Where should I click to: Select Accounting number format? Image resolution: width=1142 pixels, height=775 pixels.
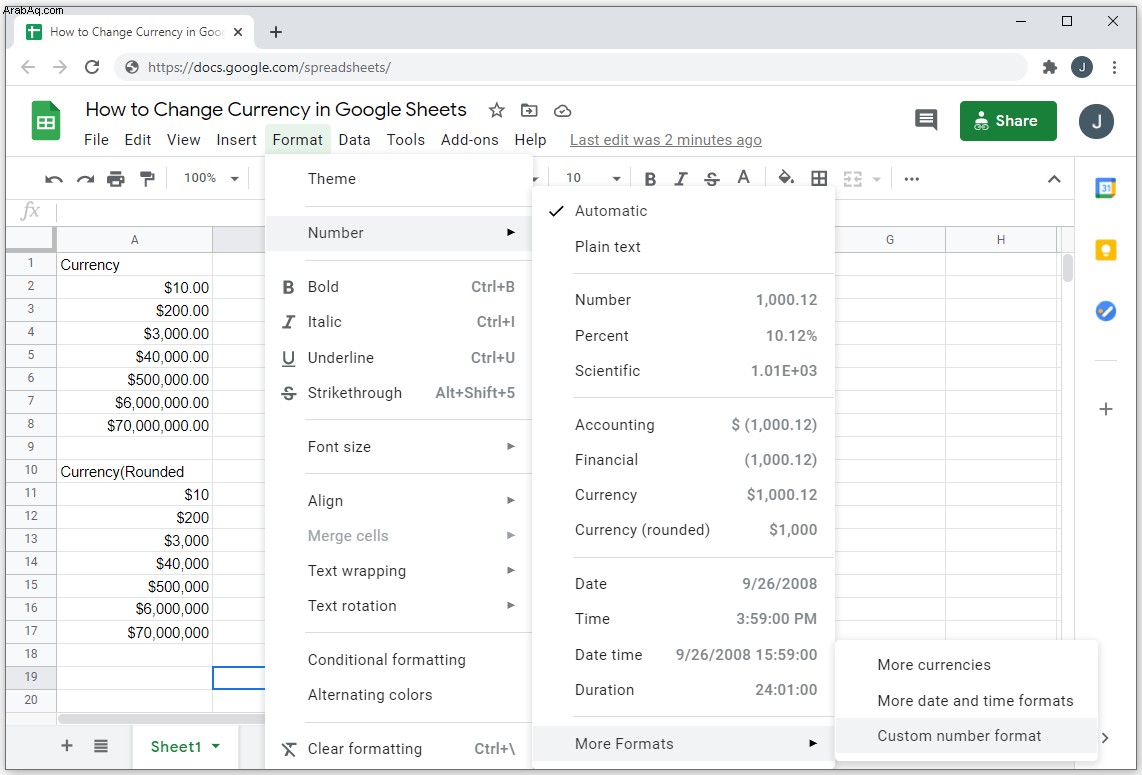(x=683, y=425)
